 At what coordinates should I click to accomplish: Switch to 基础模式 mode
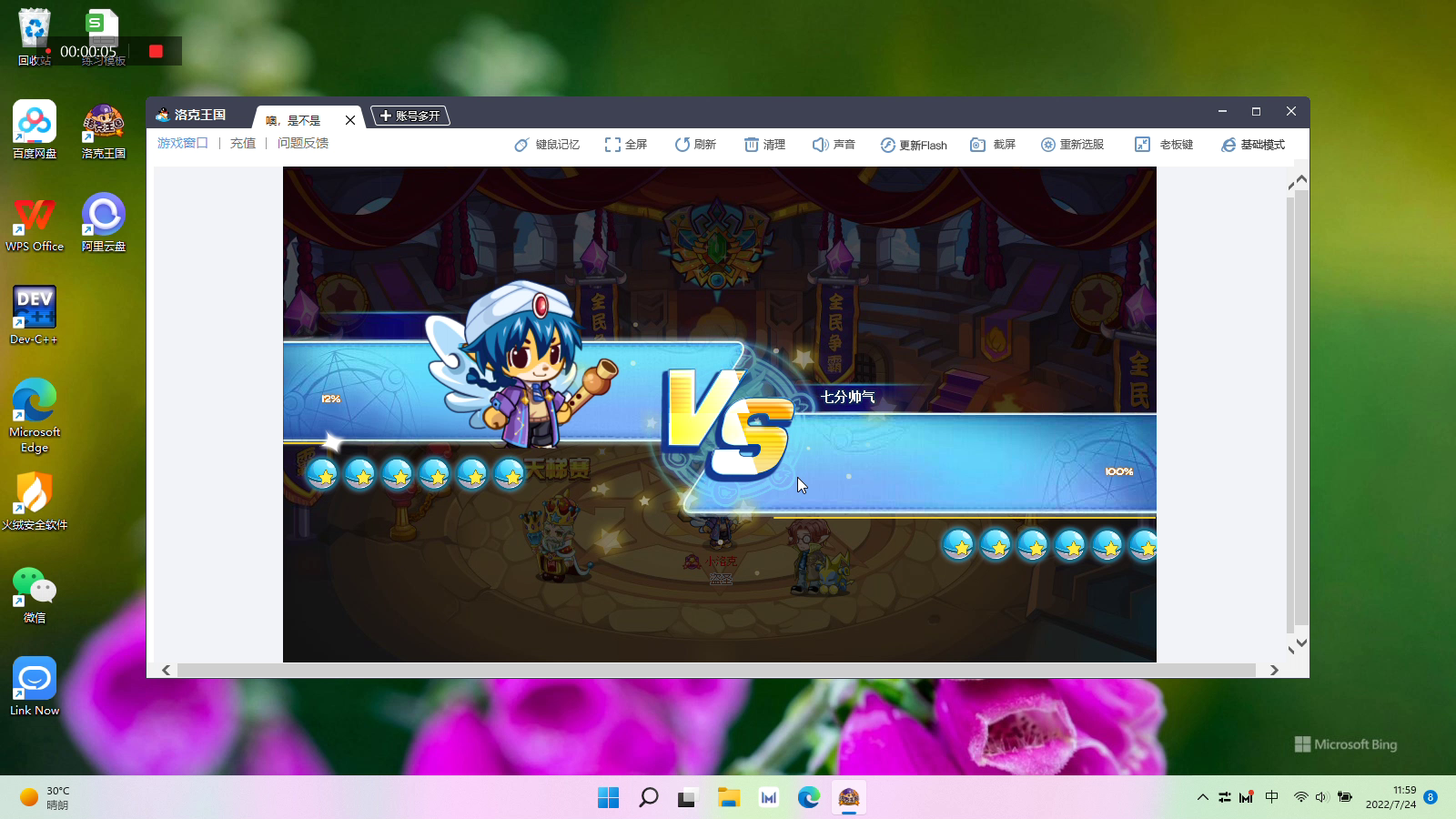pyautogui.click(x=1253, y=145)
